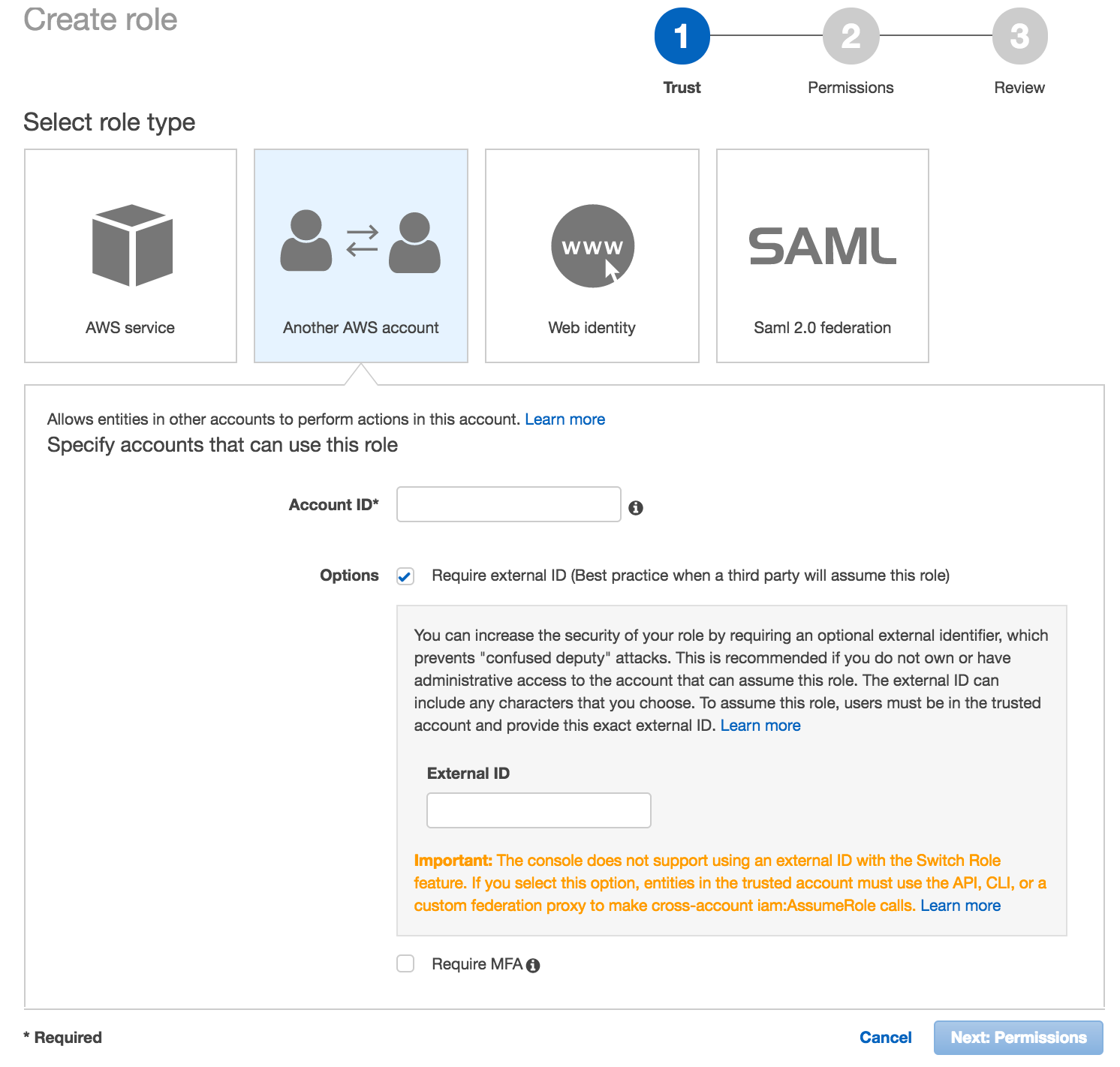
Task: Click the Account ID info icon
Action: (x=636, y=508)
